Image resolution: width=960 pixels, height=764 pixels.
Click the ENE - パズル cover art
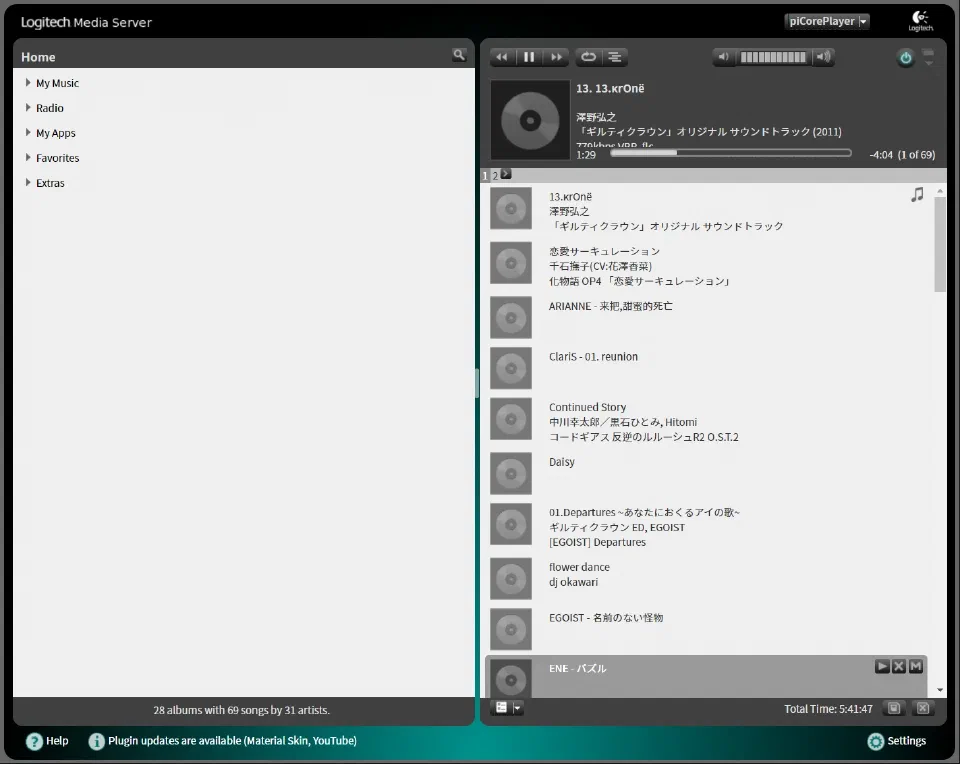coord(511,678)
